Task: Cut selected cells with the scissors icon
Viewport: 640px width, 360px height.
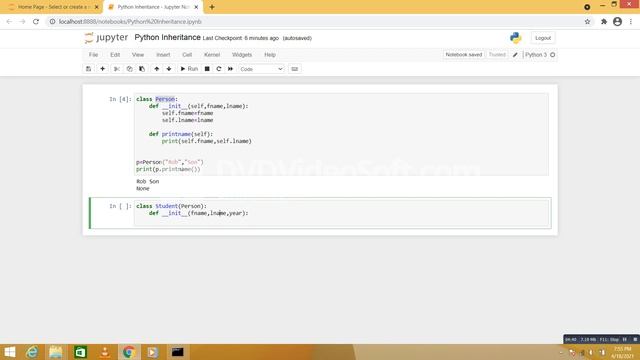Action: pyautogui.click(x=117, y=69)
